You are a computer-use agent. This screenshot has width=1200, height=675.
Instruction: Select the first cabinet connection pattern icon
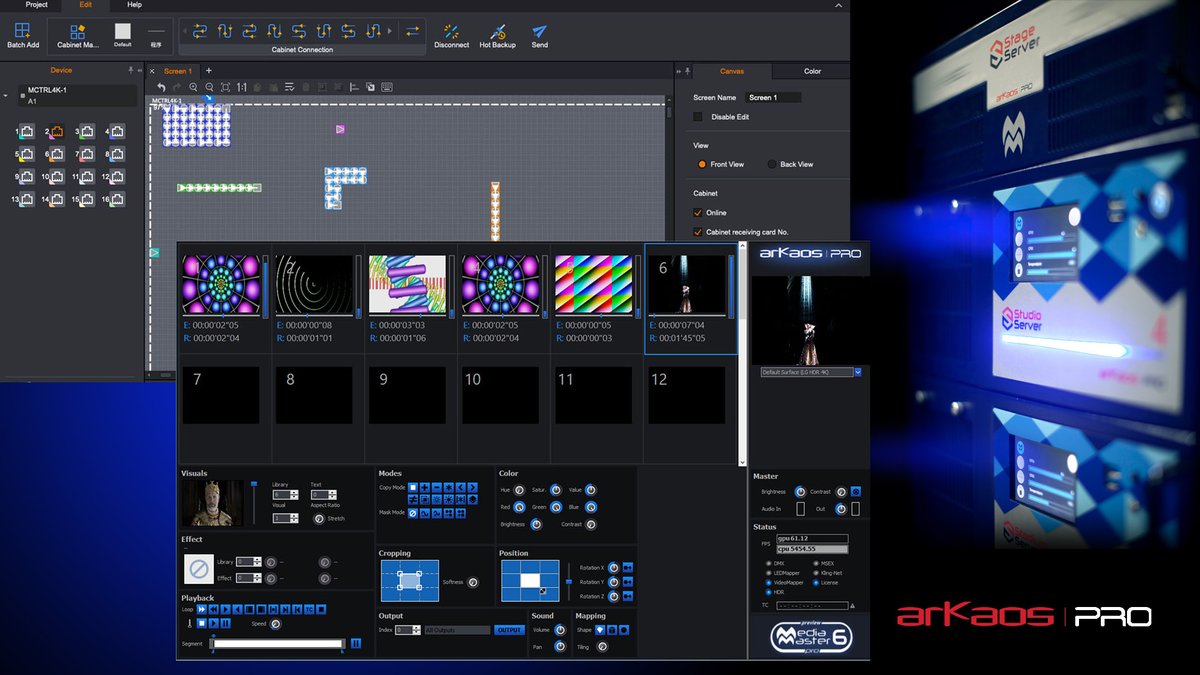tap(200, 31)
